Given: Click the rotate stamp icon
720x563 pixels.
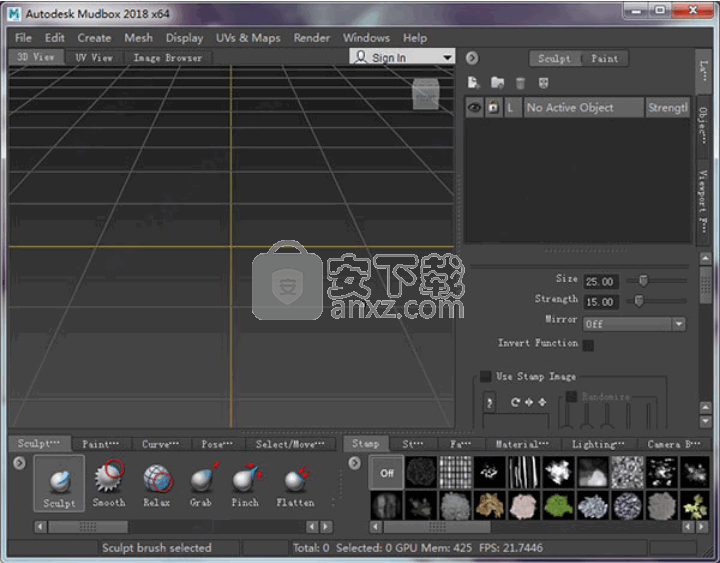Looking at the screenshot, I should tap(515, 402).
